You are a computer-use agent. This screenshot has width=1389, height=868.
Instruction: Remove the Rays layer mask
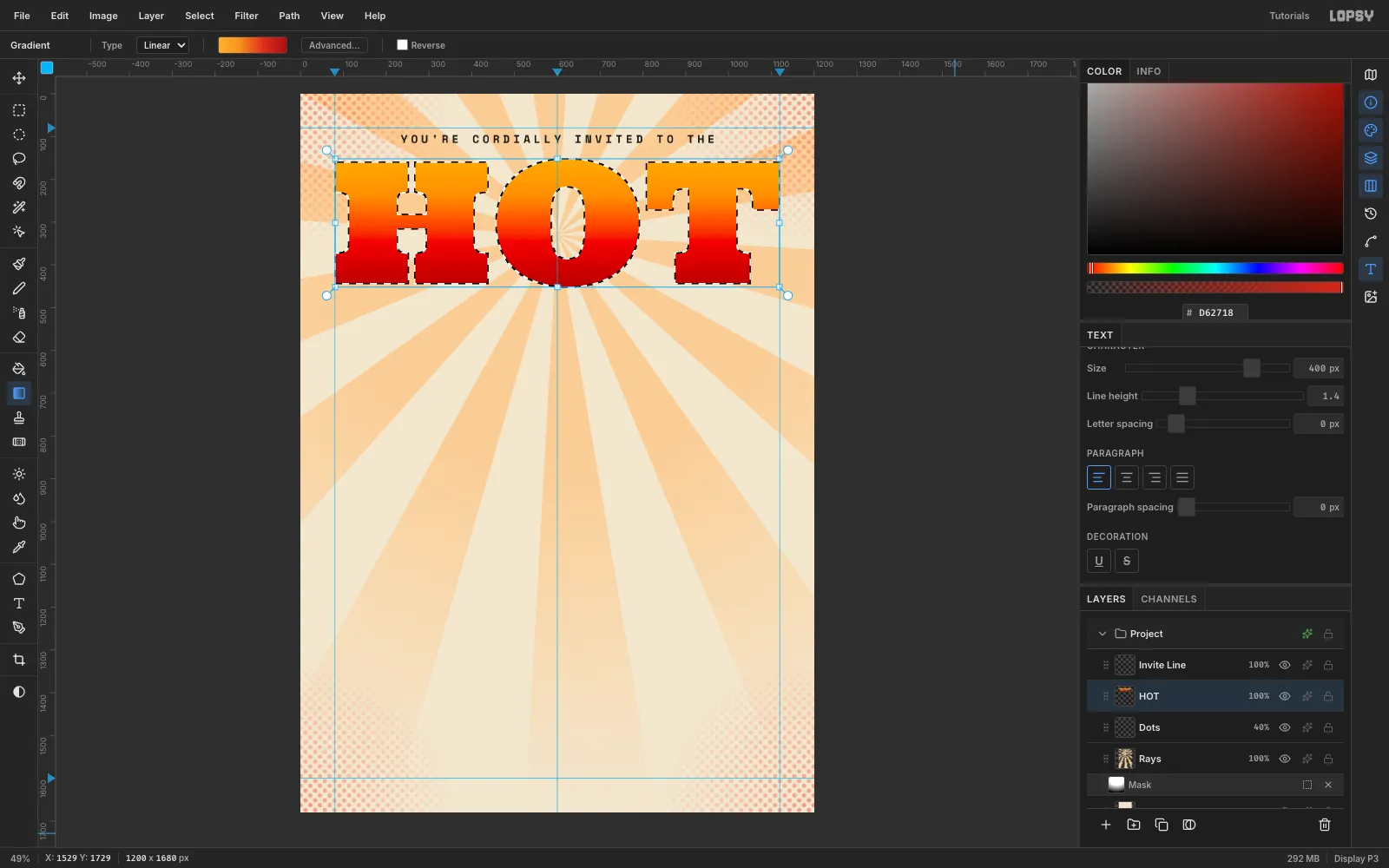pos(1328,785)
